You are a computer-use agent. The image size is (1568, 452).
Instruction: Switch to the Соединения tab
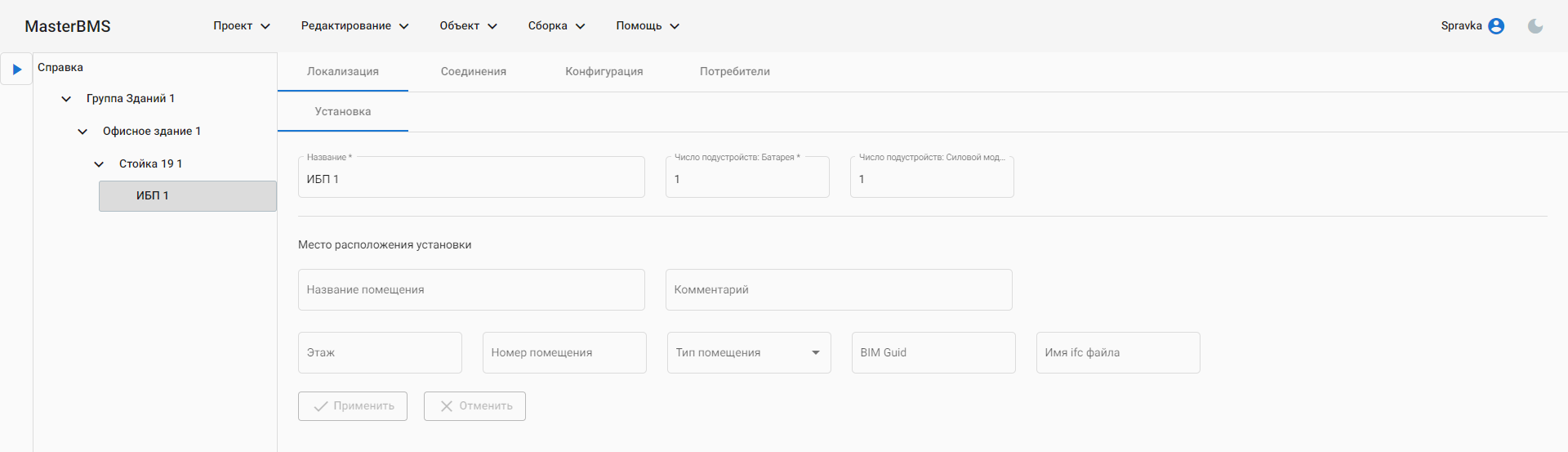click(x=474, y=72)
